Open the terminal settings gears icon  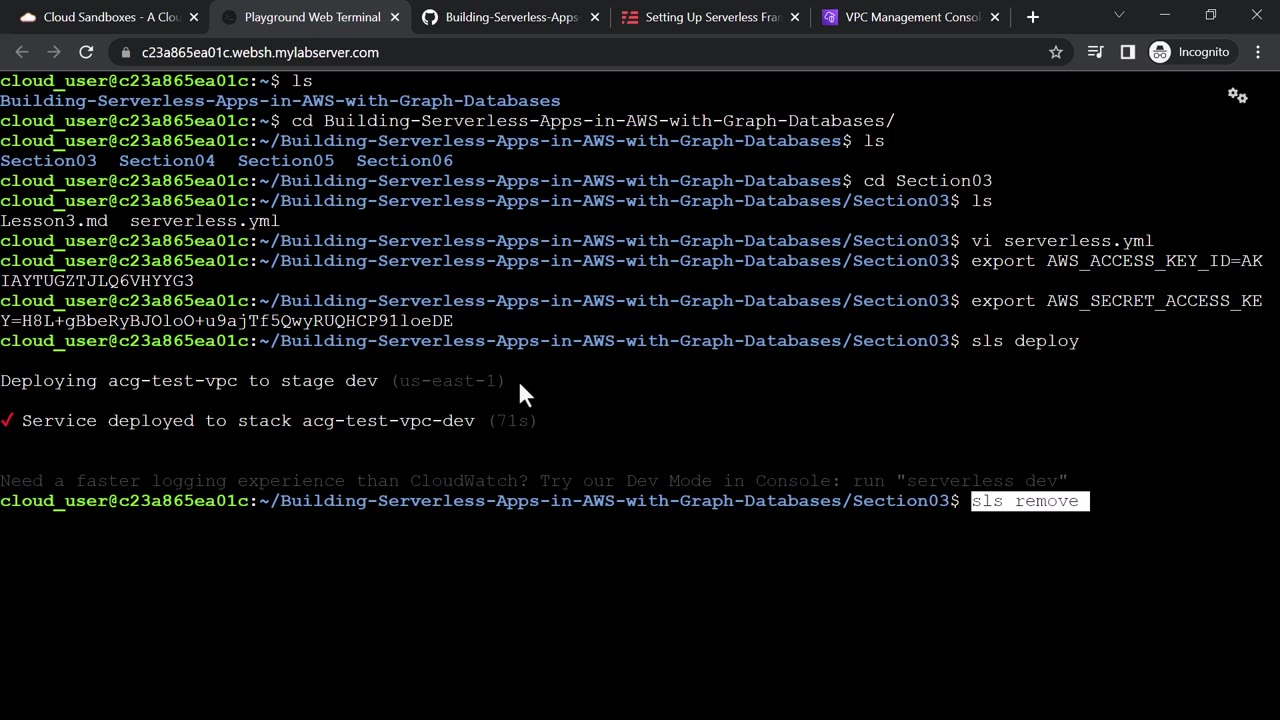[x=1238, y=96]
